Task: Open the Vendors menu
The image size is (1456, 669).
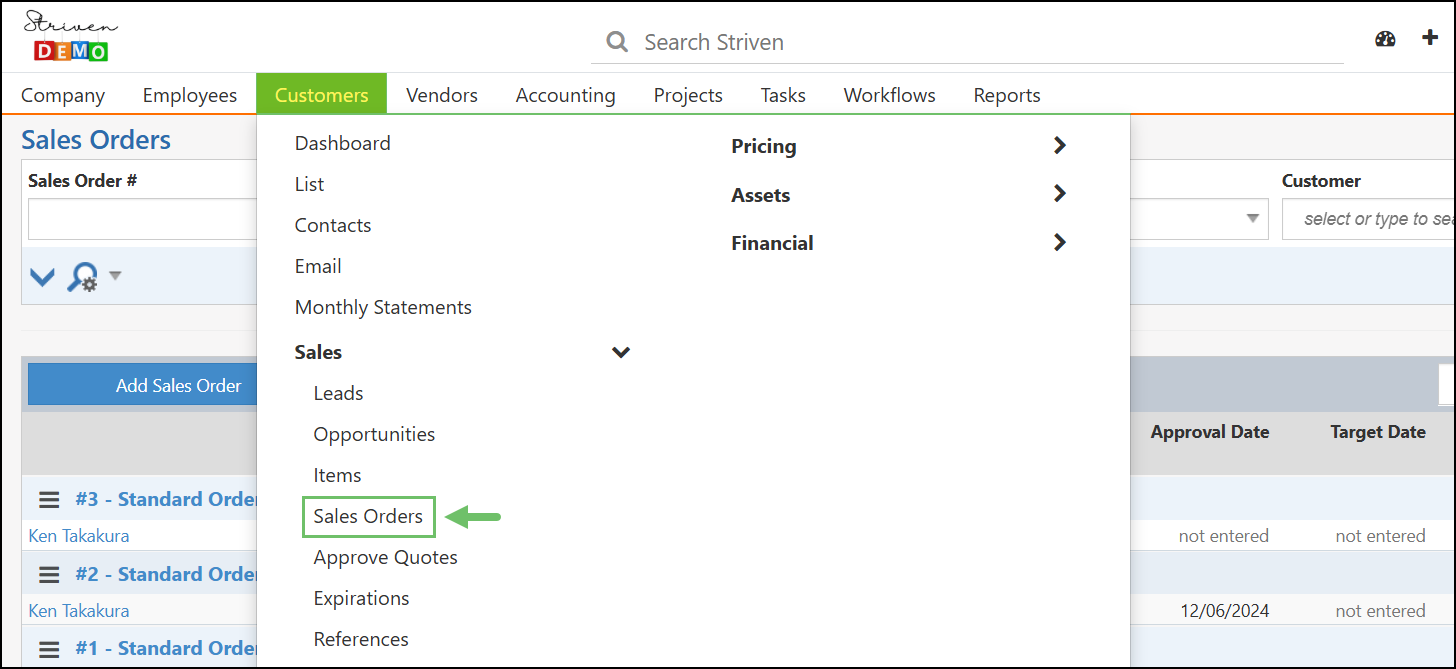Action: coord(442,95)
